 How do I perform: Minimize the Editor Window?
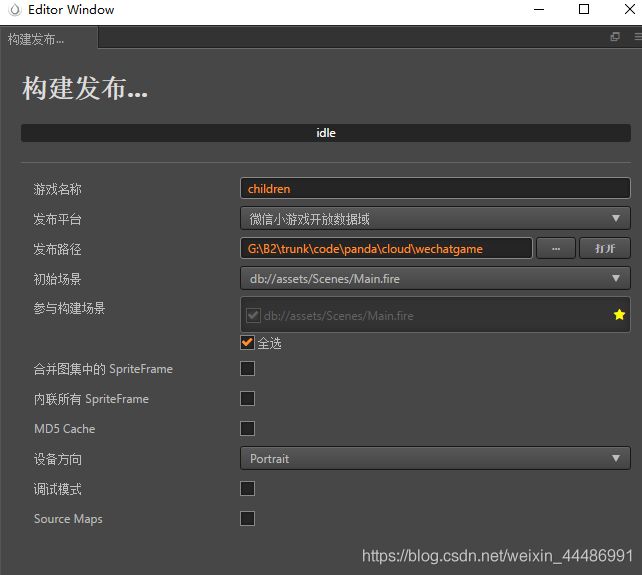coord(539,9)
